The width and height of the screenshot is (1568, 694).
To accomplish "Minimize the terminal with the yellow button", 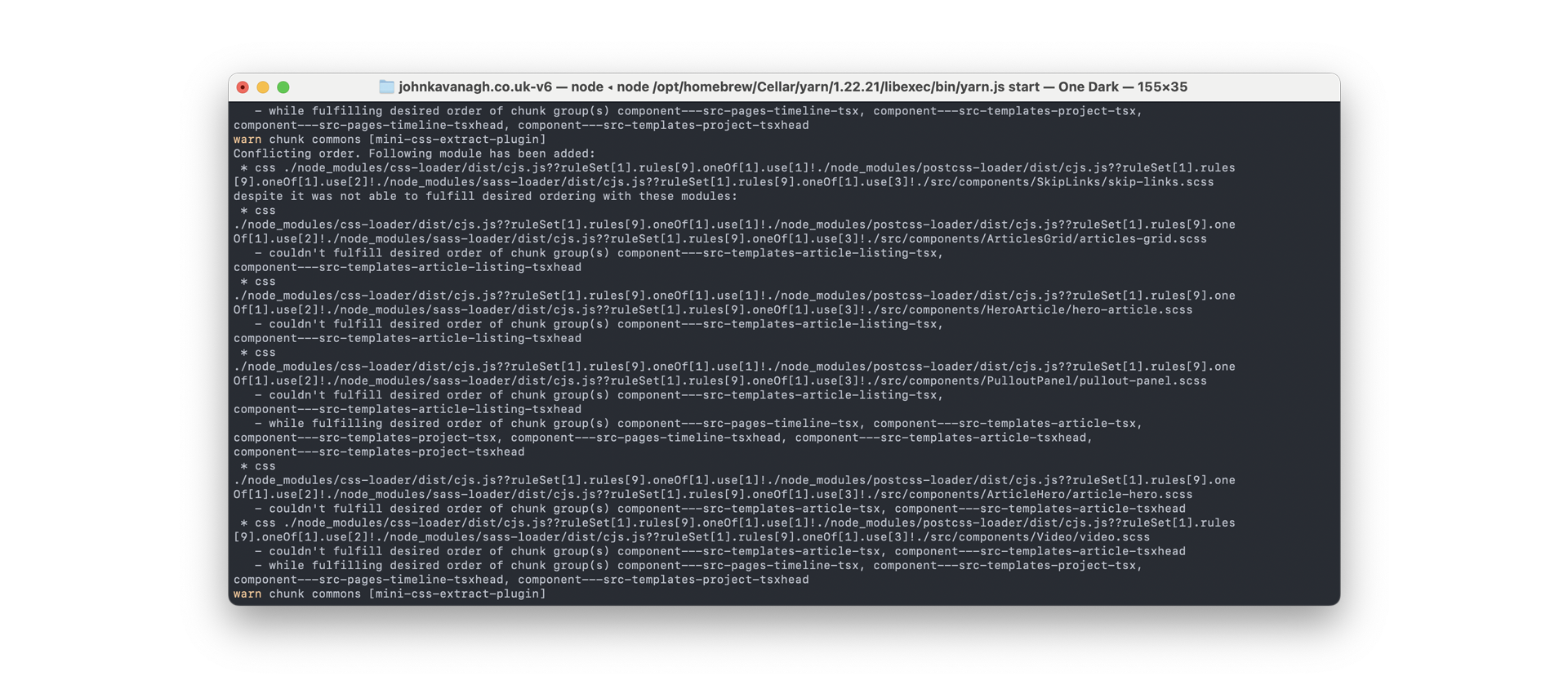I will (x=263, y=87).
